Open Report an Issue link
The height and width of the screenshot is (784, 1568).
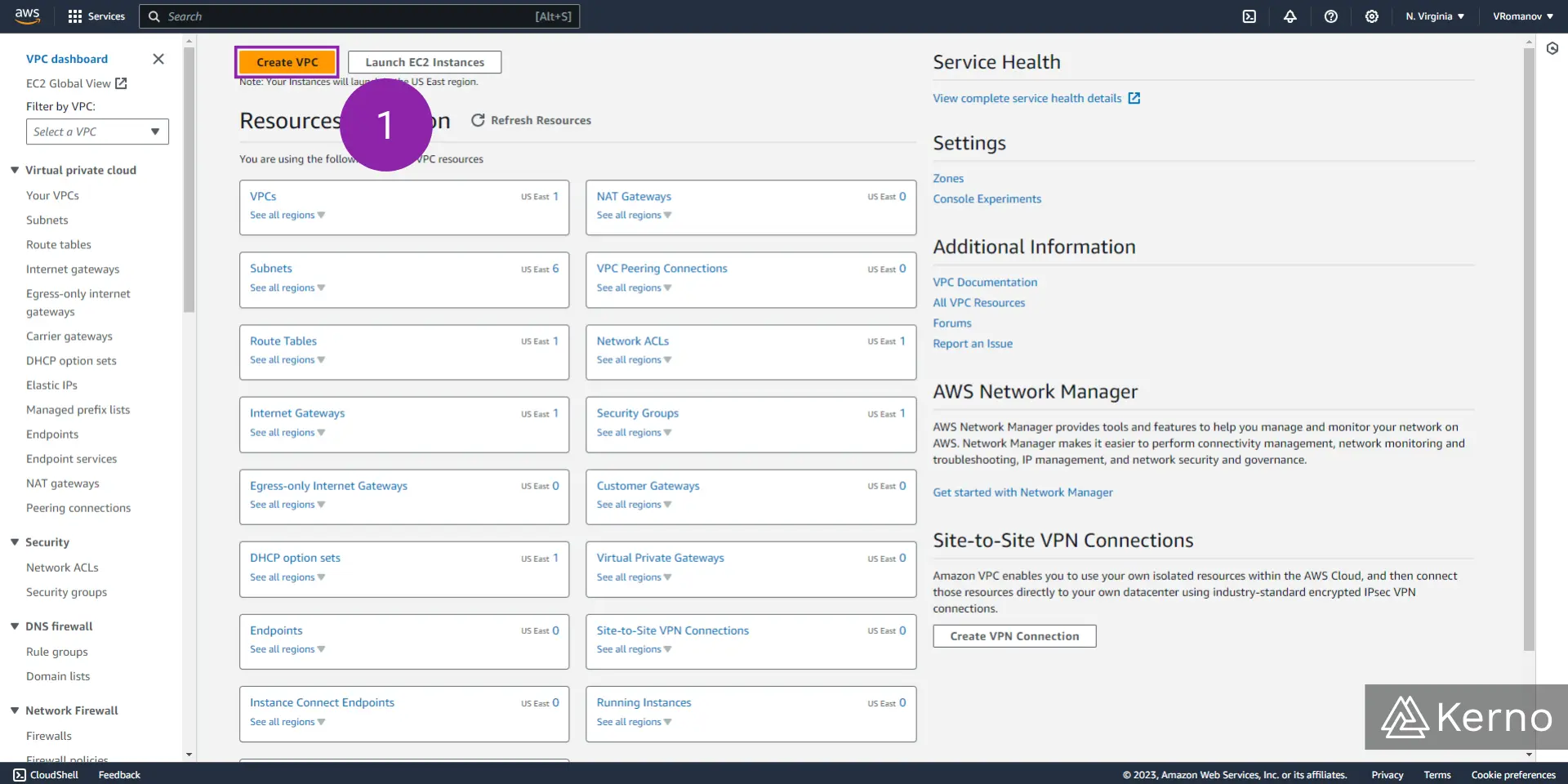(973, 344)
